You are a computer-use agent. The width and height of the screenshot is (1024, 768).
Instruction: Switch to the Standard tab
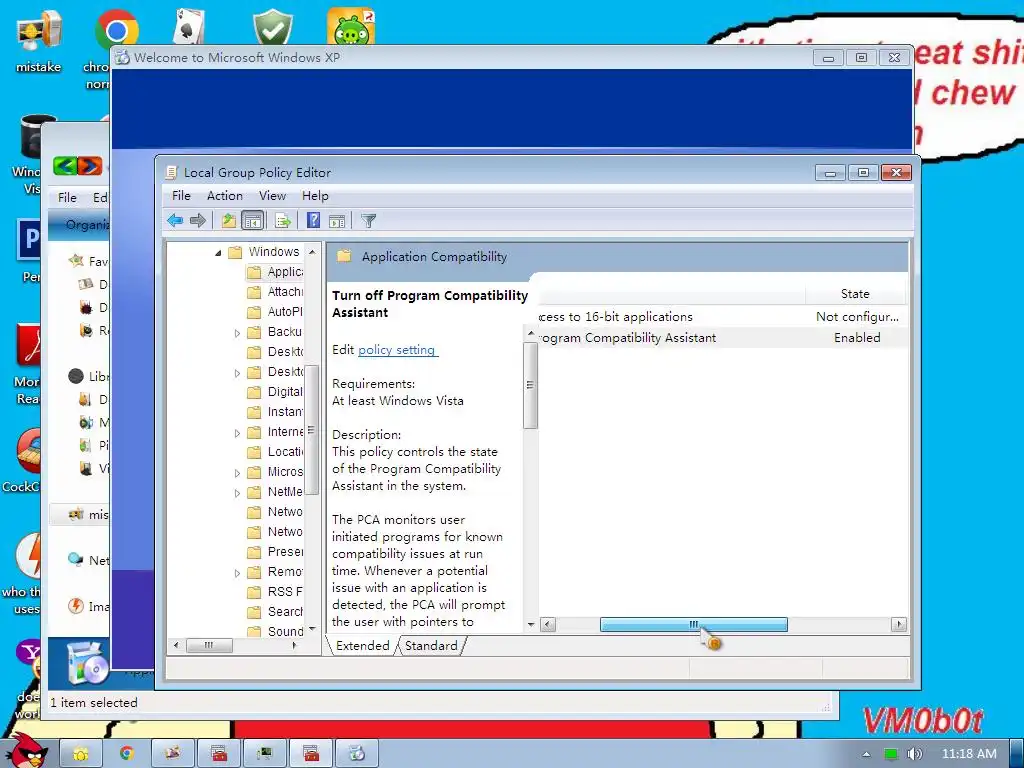[431, 645]
